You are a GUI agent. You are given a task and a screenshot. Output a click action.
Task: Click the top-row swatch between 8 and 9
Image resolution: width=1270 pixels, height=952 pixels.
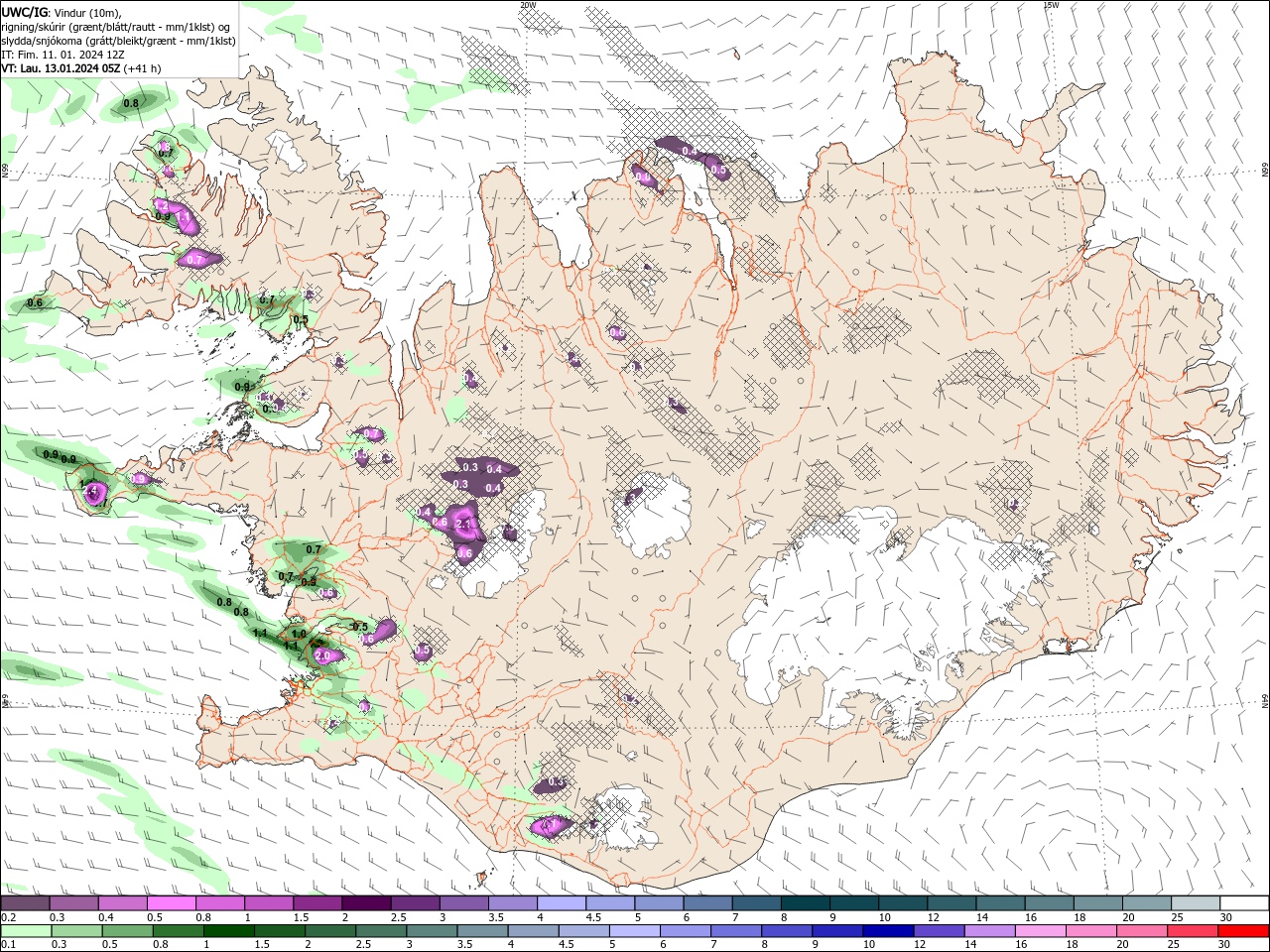click(805, 903)
